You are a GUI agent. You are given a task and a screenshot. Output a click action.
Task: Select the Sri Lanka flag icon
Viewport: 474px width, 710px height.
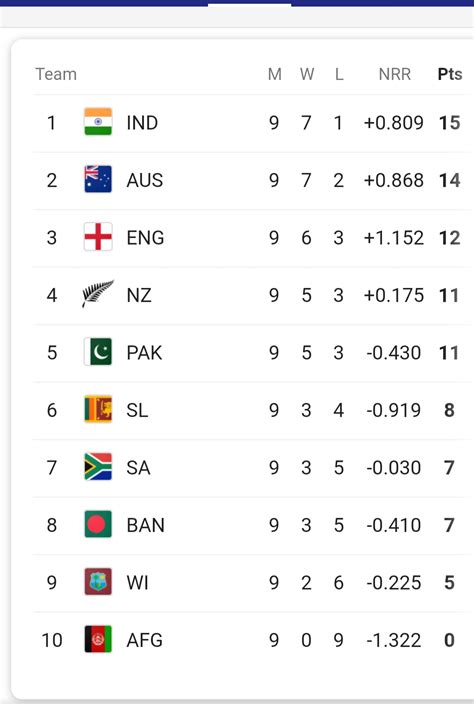(98, 409)
